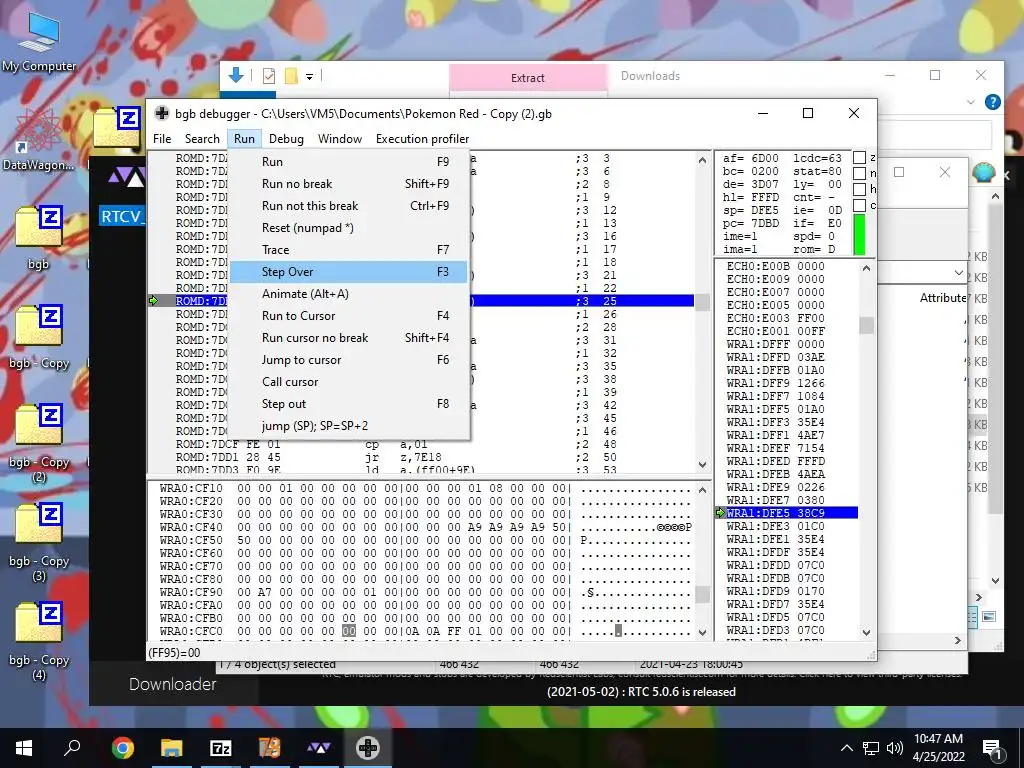The width and height of the screenshot is (1024, 768).
Task: Click the bgb debugger title bar icon
Action: click(x=161, y=113)
